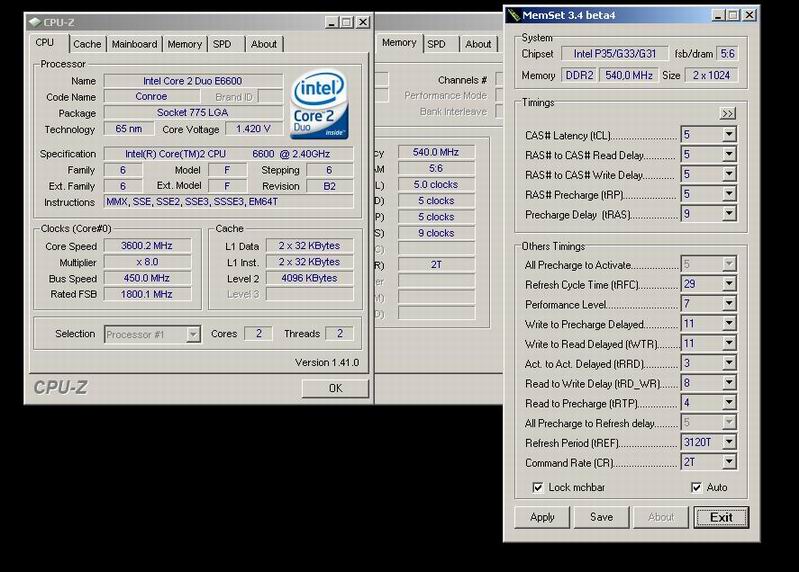Image resolution: width=799 pixels, height=572 pixels.
Task: Close the MemSet 3.4 beta4 window
Action: pyautogui.click(x=749, y=15)
